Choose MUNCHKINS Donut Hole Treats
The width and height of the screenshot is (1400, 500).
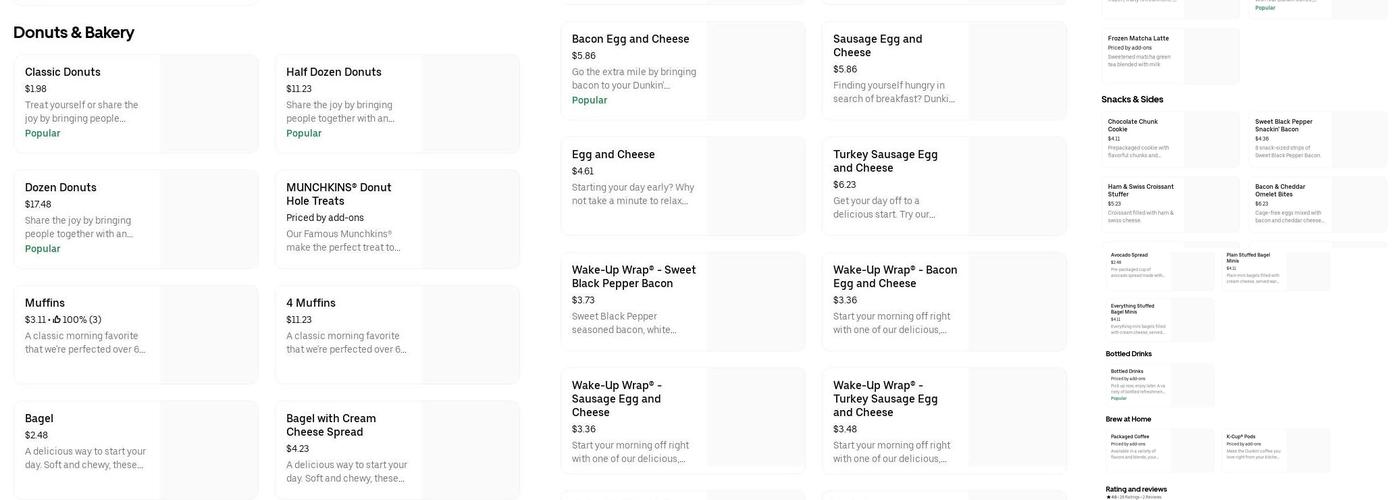(x=338, y=194)
